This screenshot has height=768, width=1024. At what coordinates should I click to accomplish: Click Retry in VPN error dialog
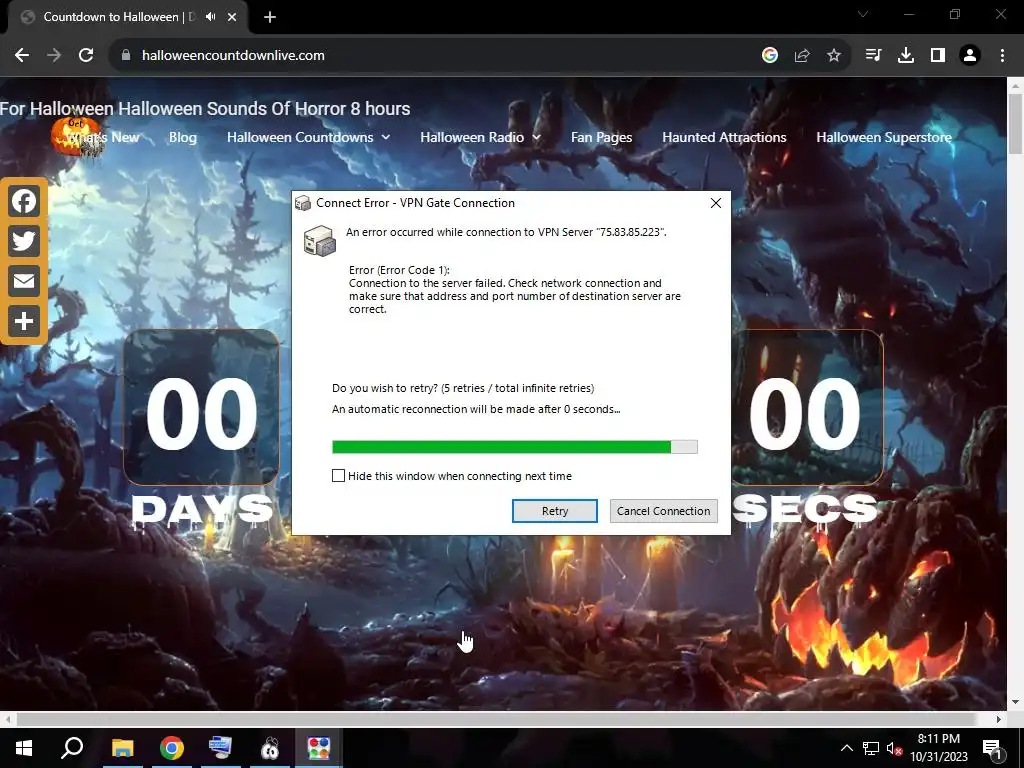coord(554,511)
